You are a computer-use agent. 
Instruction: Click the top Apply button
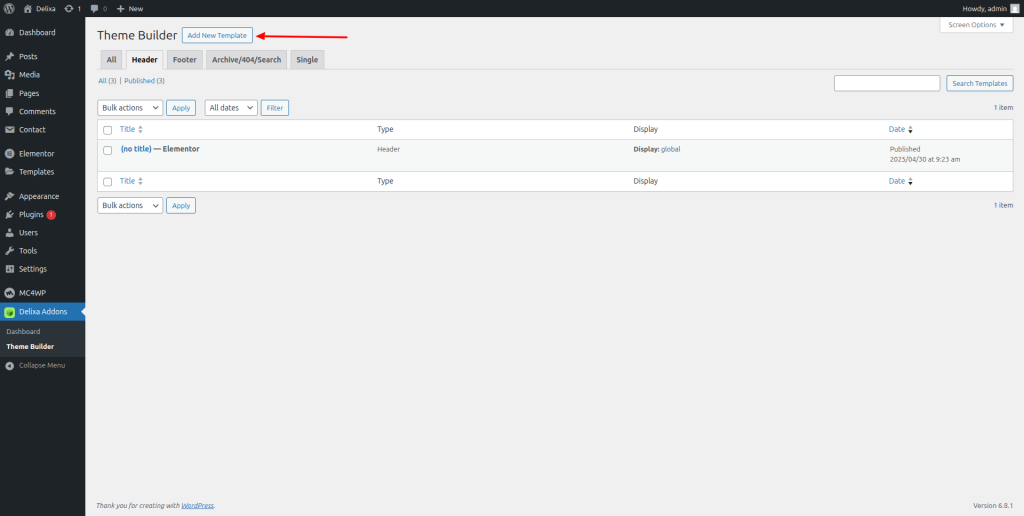pyautogui.click(x=181, y=108)
